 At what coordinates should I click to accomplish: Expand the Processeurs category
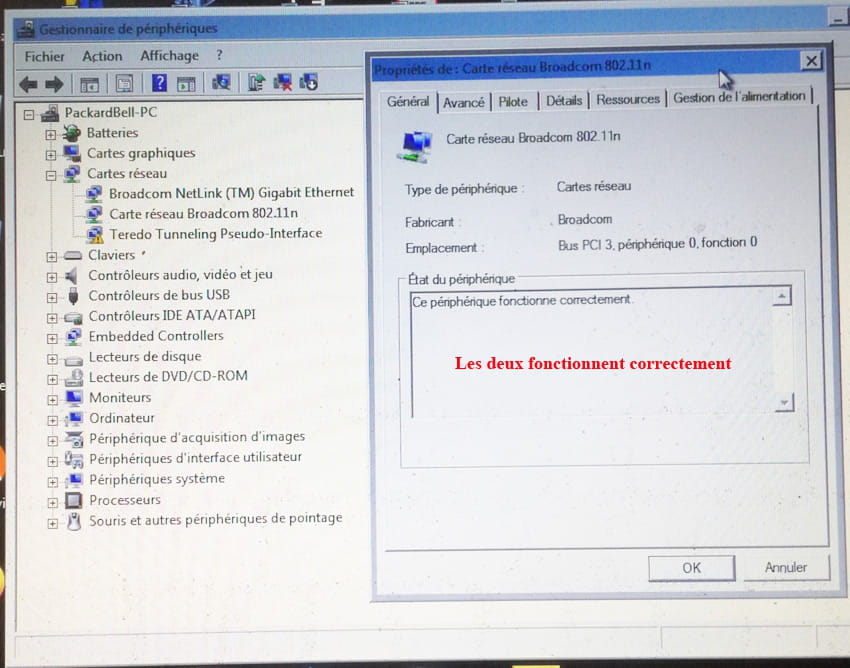52,500
